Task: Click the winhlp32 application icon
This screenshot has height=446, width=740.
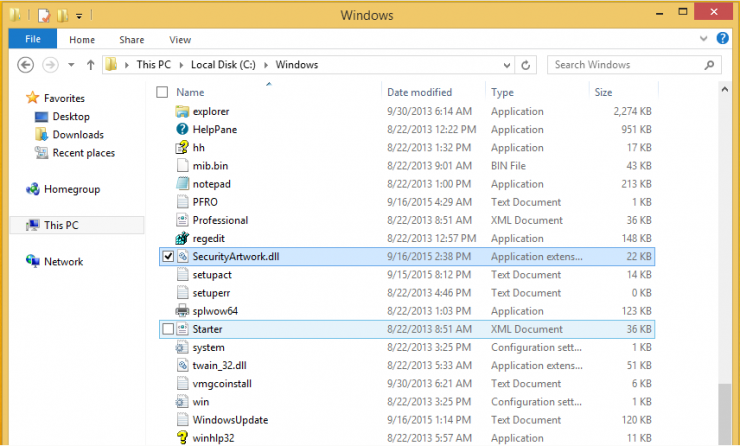Action: (x=182, y=438)
